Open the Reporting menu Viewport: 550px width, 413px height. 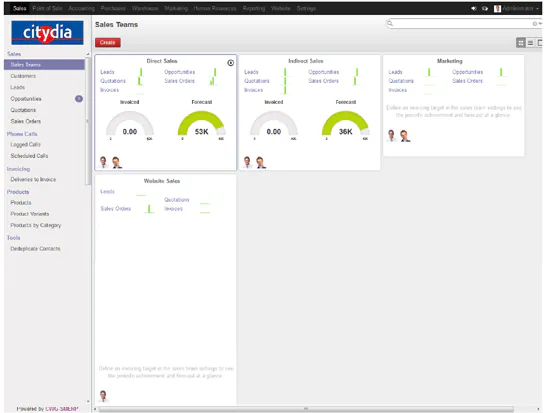click(254, 8)
